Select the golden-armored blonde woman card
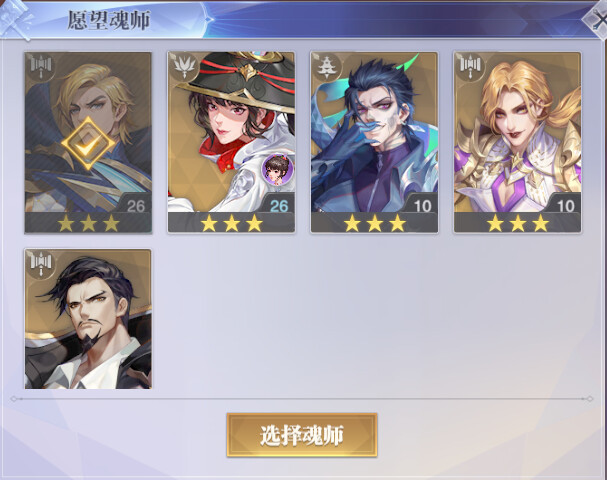The width and height of the screenshot is (607, 480). [x=518, y=142]
